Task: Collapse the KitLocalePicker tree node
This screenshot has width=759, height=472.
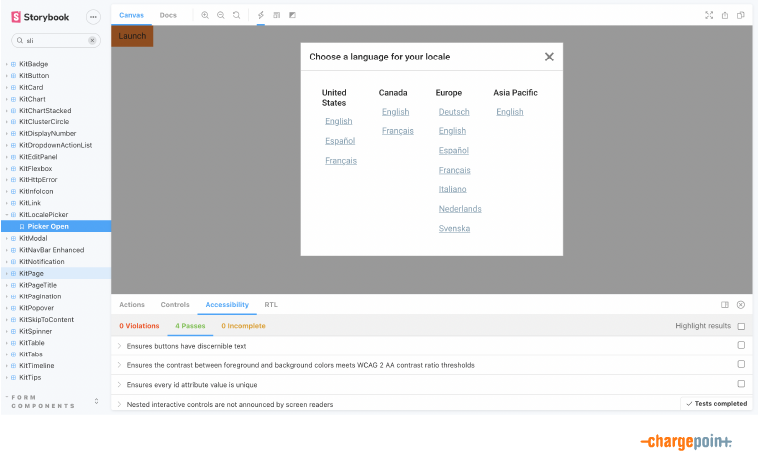Action: click(7, 214)
